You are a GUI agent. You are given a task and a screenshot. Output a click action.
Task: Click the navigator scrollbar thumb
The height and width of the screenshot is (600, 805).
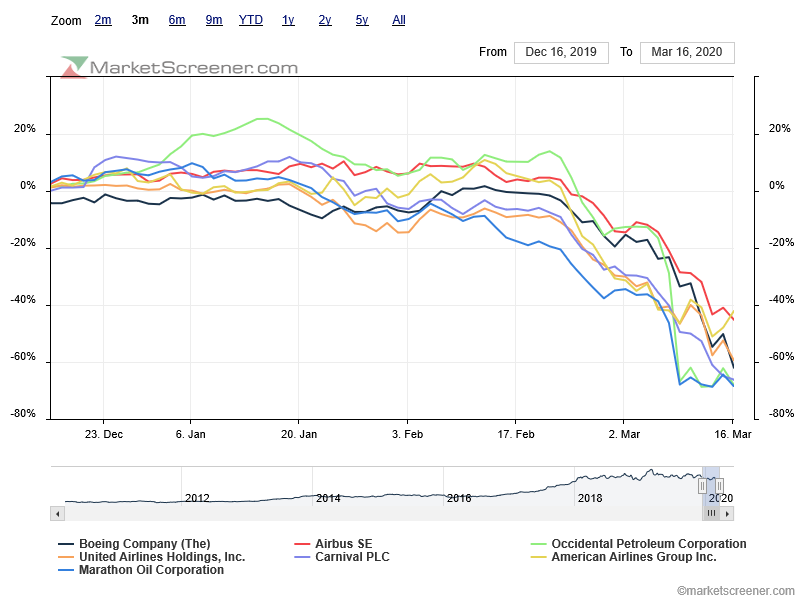click(711, 513)
